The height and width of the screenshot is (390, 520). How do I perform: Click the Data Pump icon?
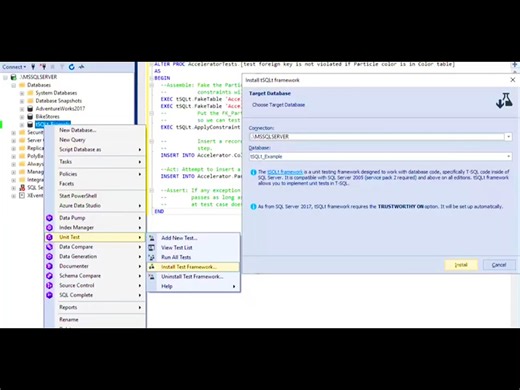(x=49, y=218)
